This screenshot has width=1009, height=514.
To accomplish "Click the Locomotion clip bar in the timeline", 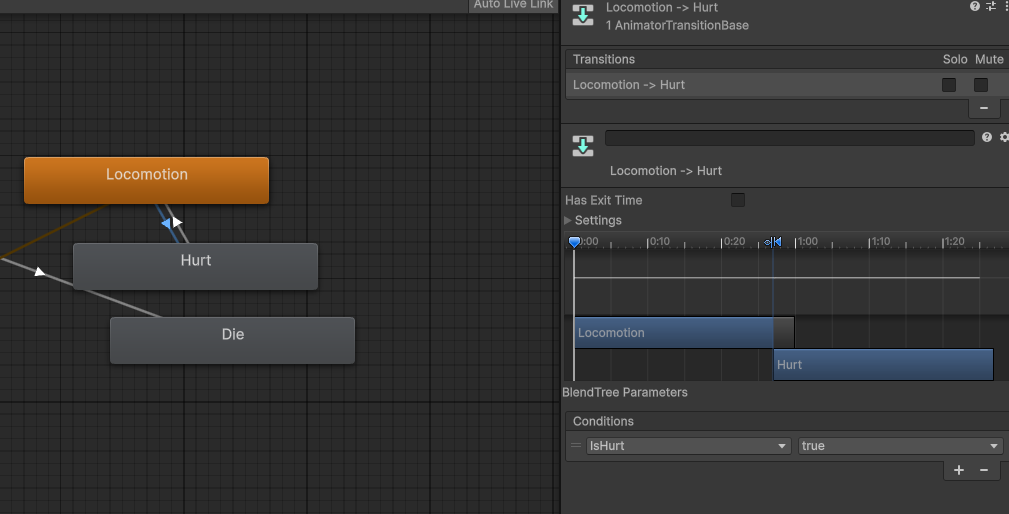I will pos(673,333).
